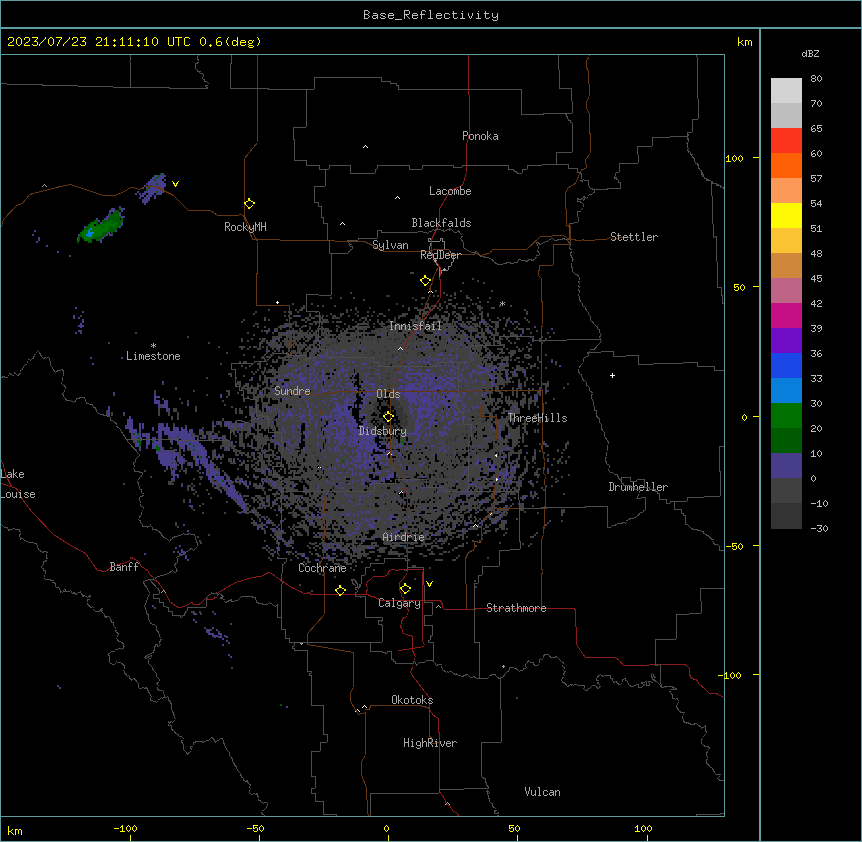The width and height of the screenshot is (862, 842).
Task: Click the Stettler city label
Action: pos(634,237)
